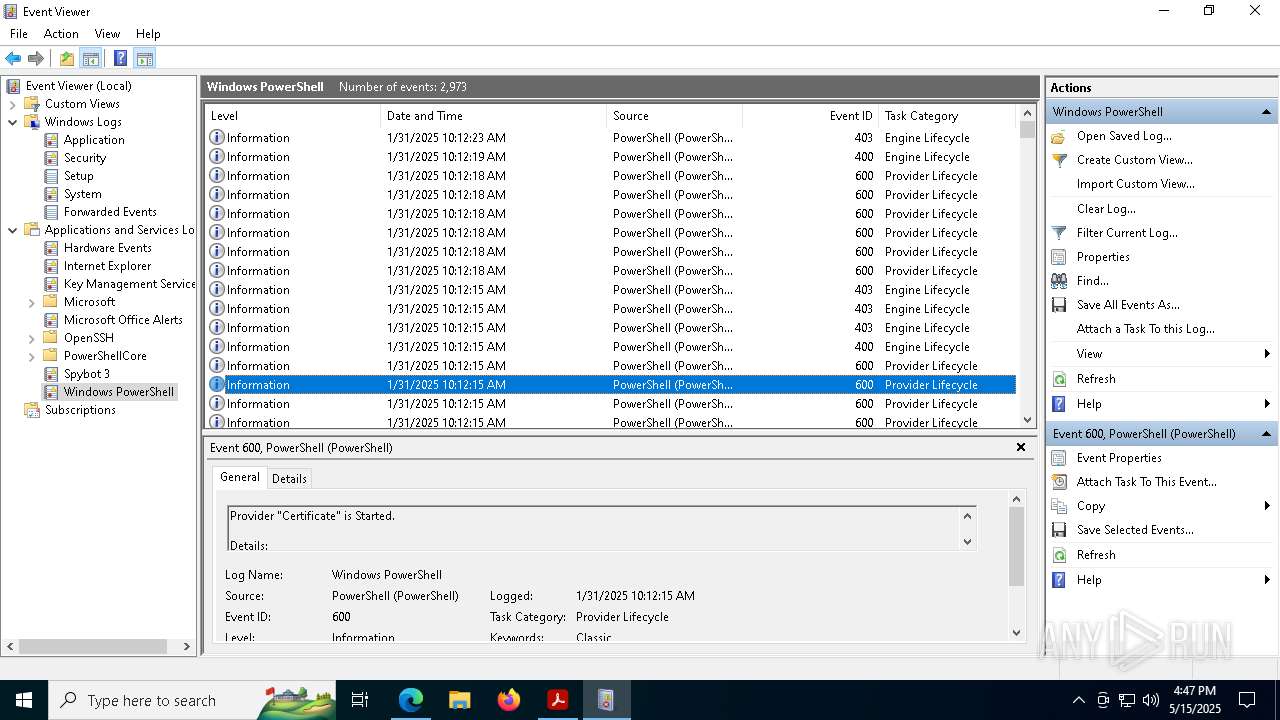
Task: Open Firefox from taskbar
Action: coord(508,700)
